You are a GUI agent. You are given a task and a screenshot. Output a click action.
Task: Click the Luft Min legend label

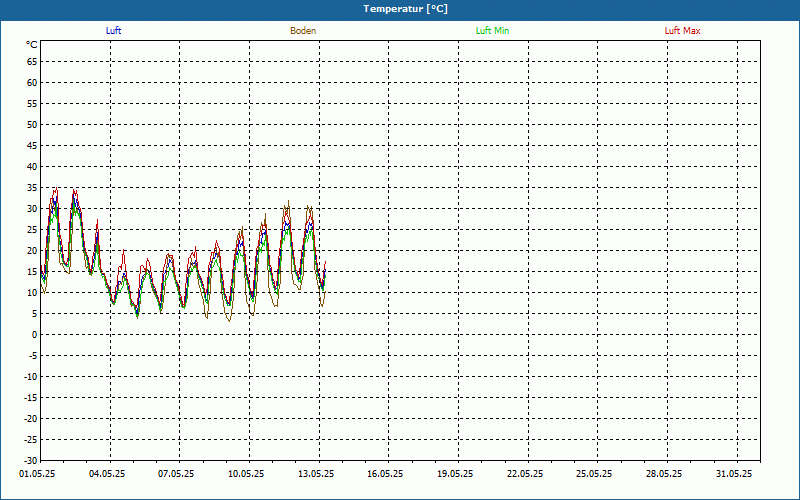point(492,31)
